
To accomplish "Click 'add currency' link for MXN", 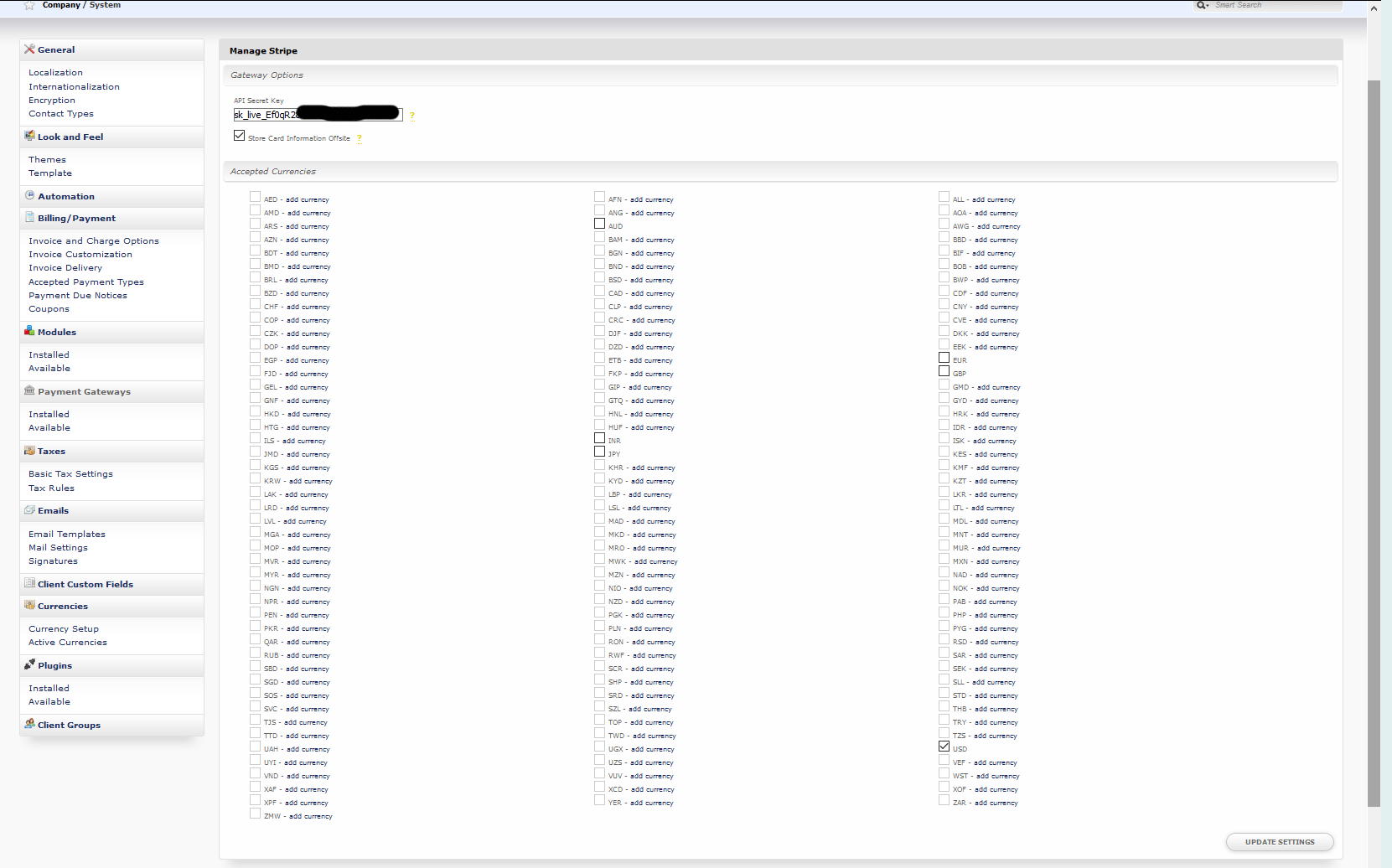I will pyautogui.click(x=998, y=561).
